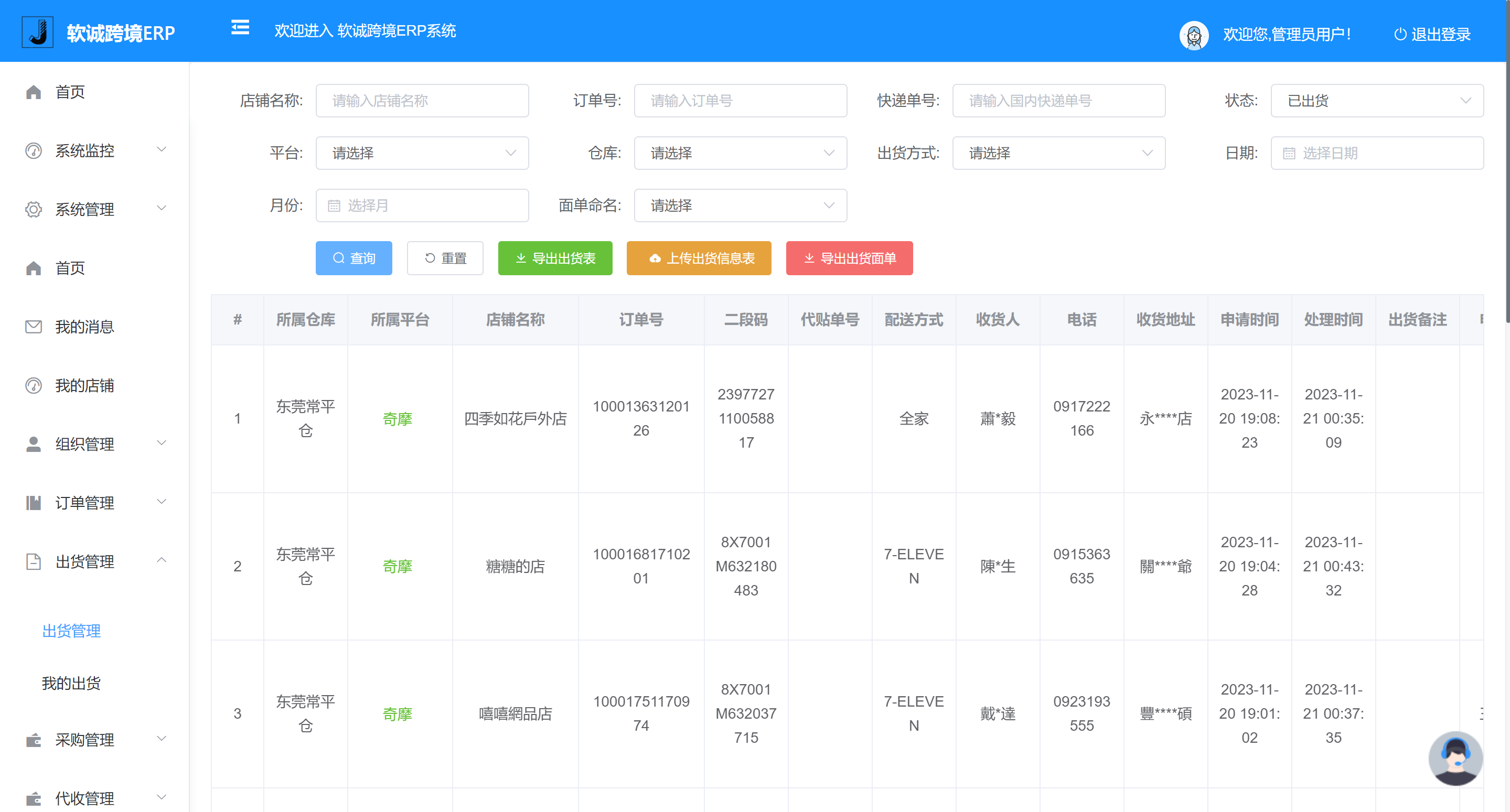1510x812 pixels.
Task: Click the 出货管理 document icon
Action: pos(34,561)
